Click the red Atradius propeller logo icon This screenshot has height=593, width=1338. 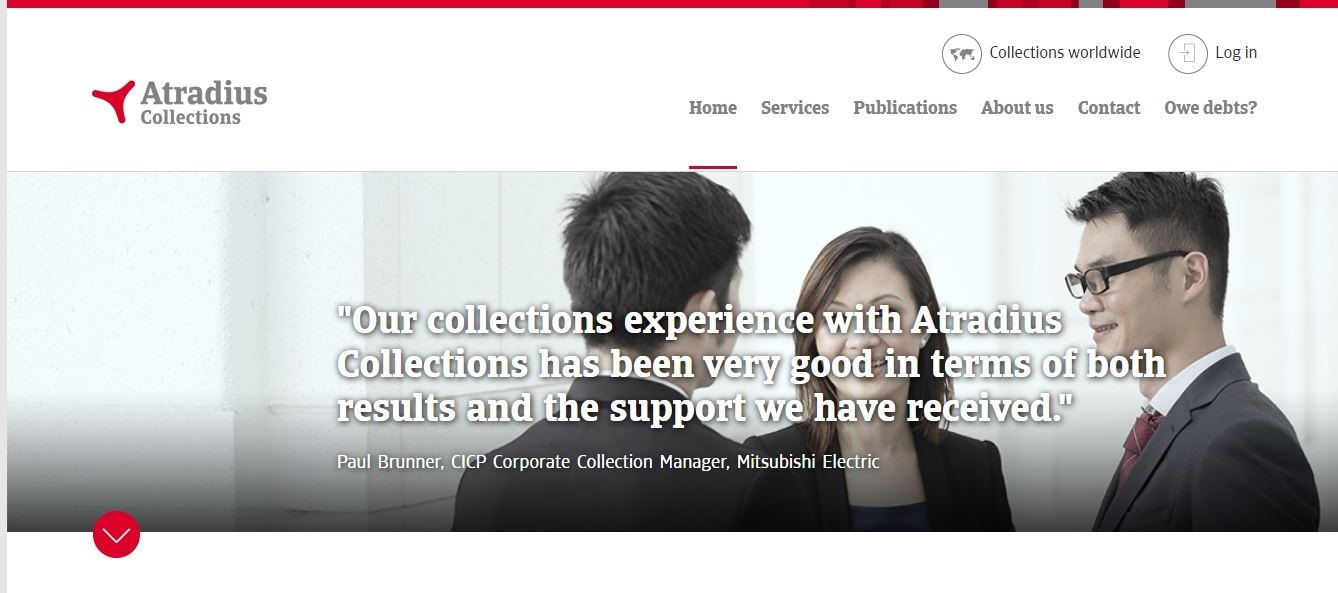point(113,101)
